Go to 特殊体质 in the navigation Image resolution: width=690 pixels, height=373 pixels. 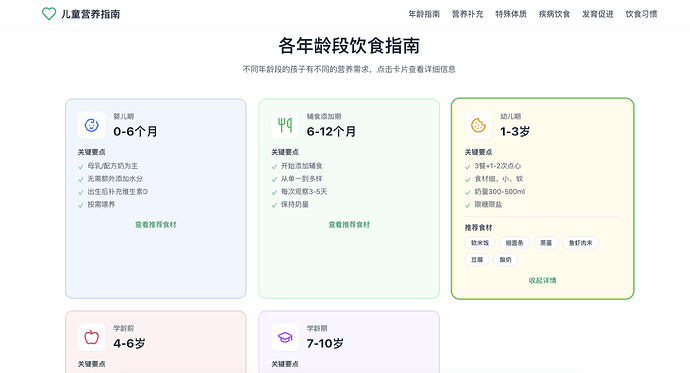click(x=511, y=14)
